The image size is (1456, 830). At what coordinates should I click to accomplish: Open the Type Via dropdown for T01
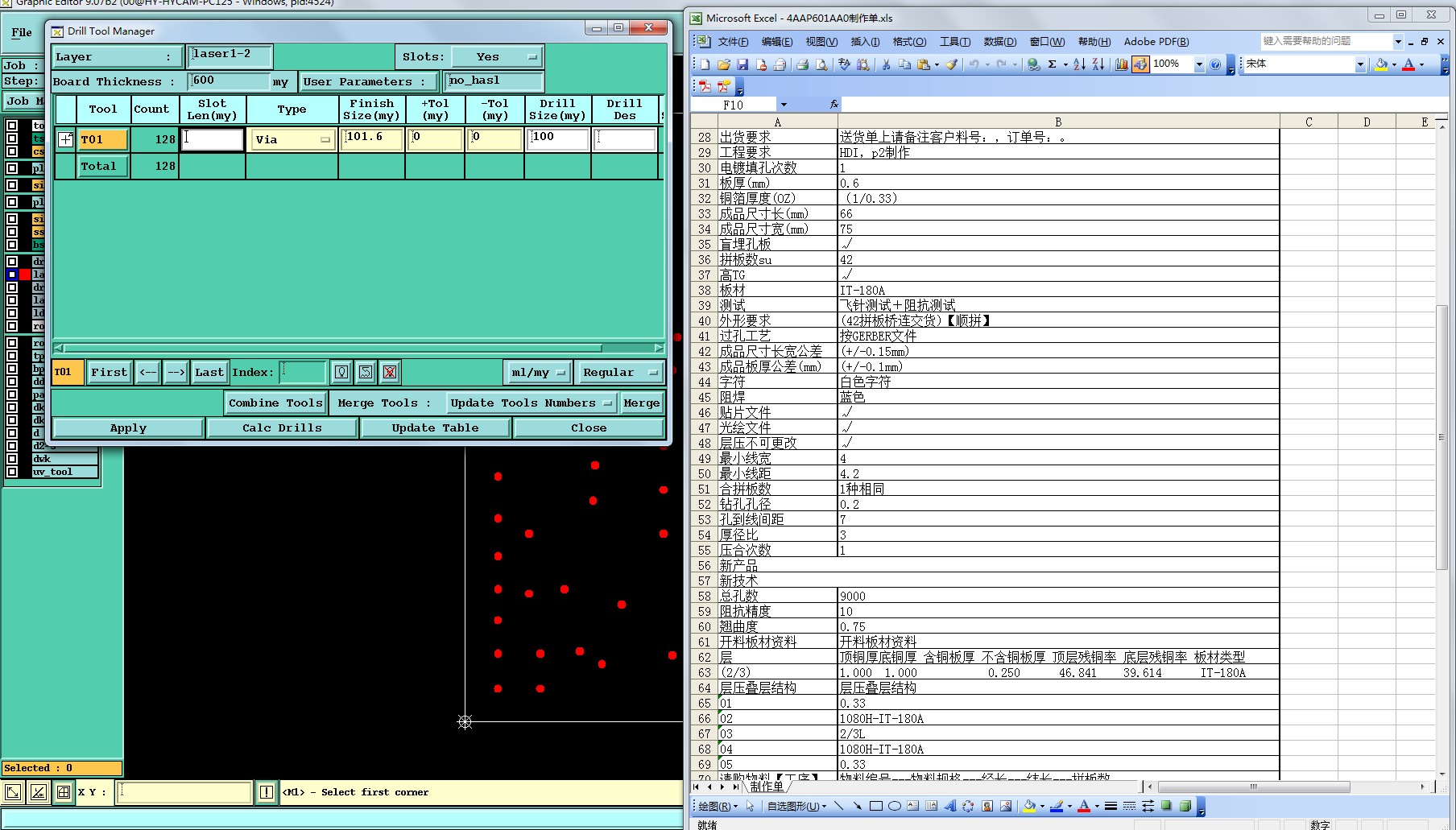pyautogui.click(x=292, y=139)
